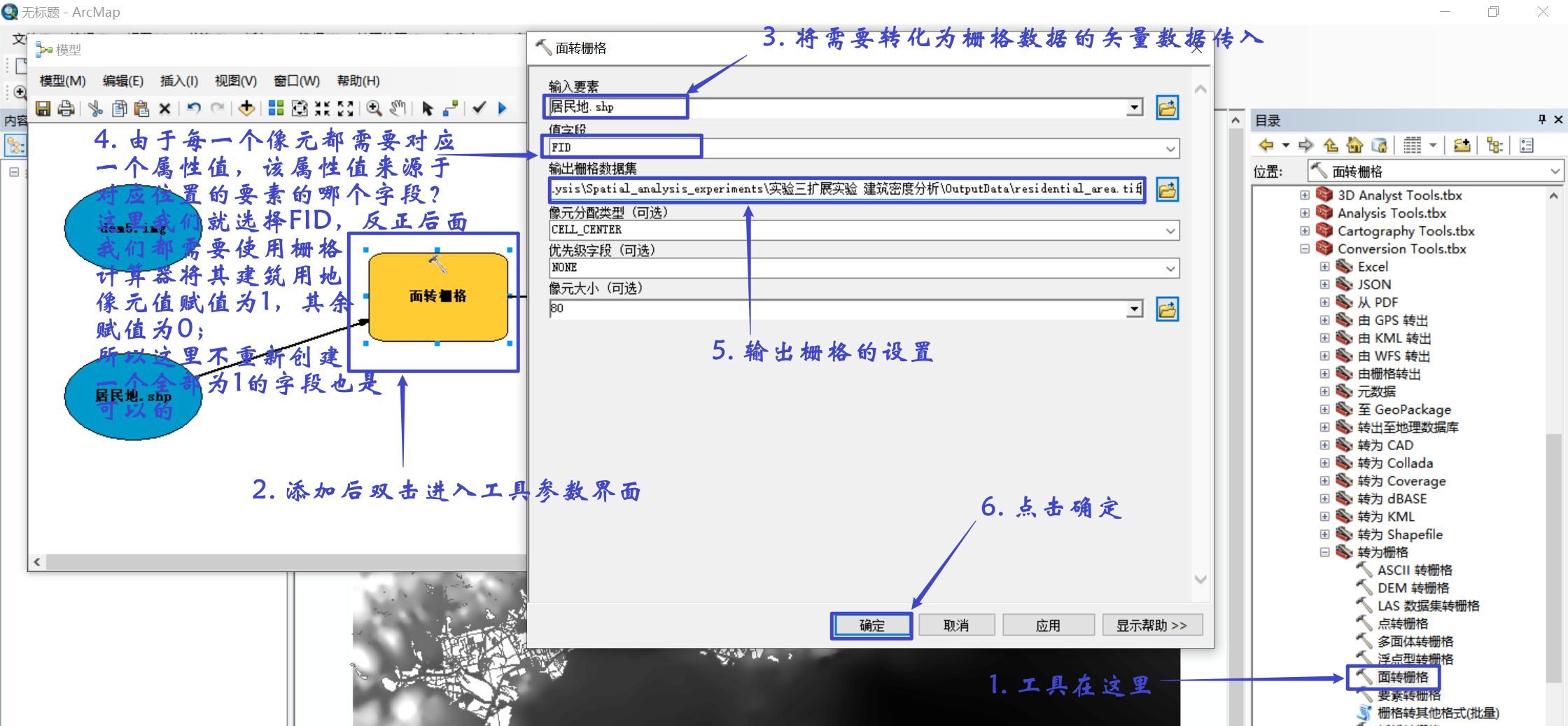The width and height of the screenshot is (1568, 726).
Task: Select the 点转栅格 tool in the Catalog
Action: click(1402, 624)
